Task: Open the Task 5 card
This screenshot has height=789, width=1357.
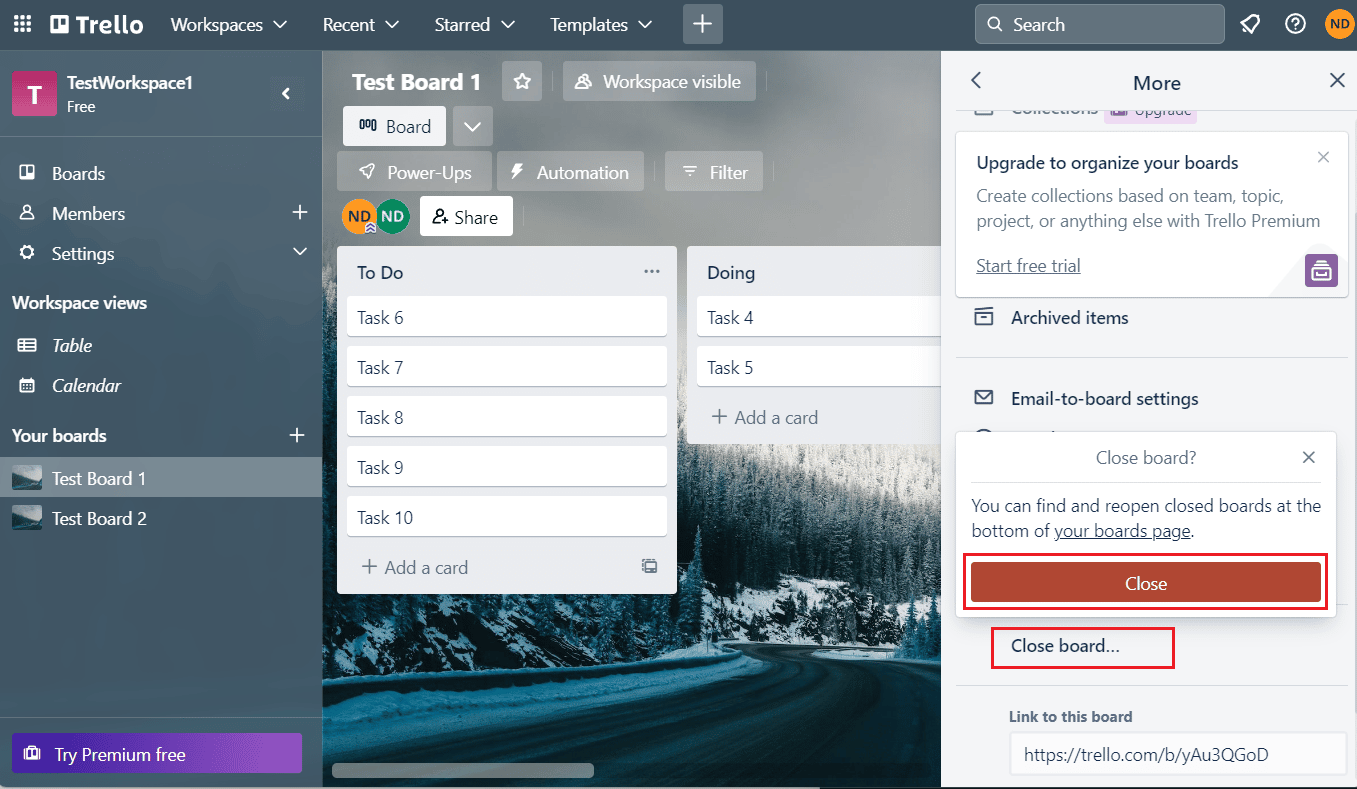Action: (819, 367)
